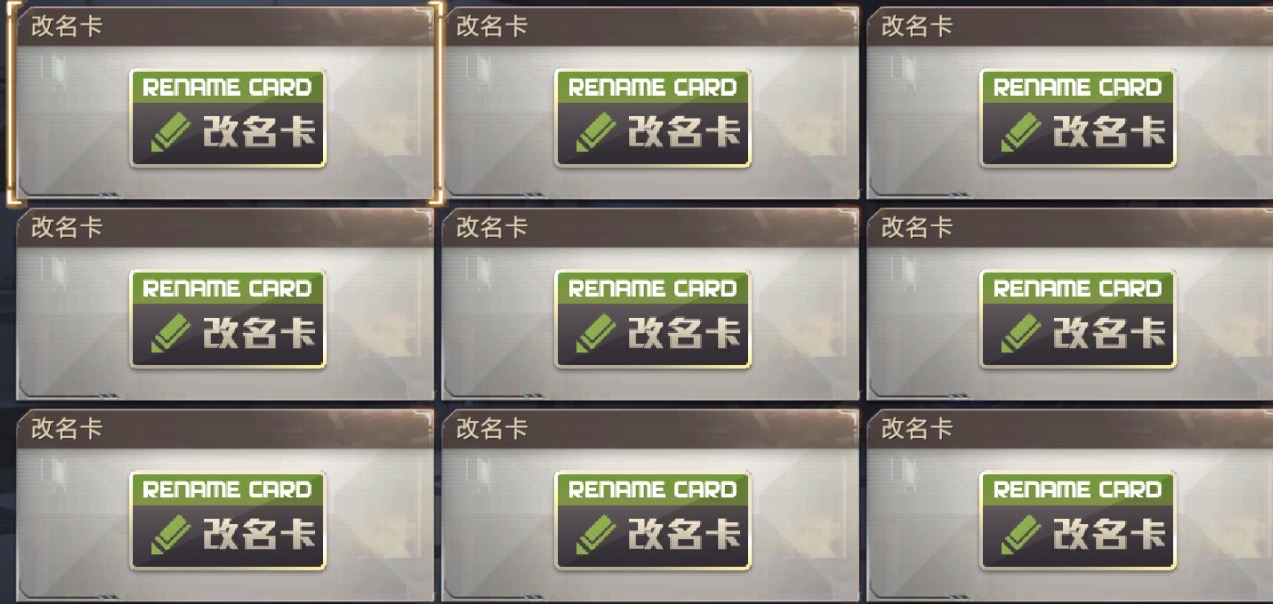Viewport: 1273px width, 604px height.
Task: Click the pencil icon in the middle-left card
Action: (x=170, y=334)
